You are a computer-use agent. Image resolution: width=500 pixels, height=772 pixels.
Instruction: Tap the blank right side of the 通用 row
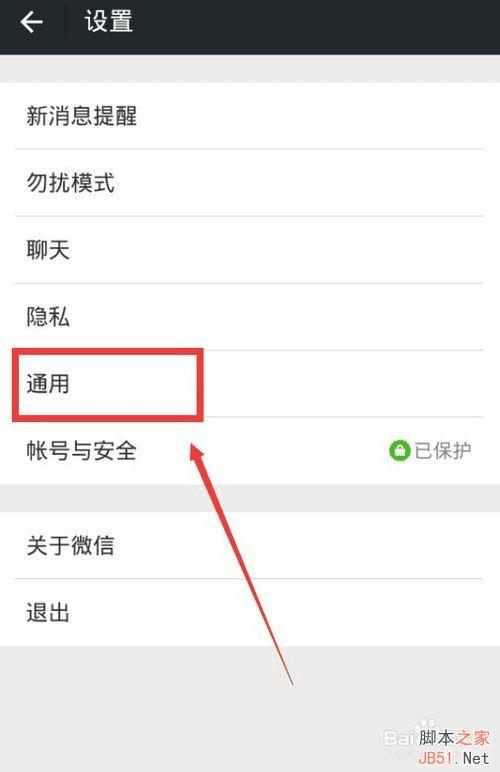(x=344, y=384)
